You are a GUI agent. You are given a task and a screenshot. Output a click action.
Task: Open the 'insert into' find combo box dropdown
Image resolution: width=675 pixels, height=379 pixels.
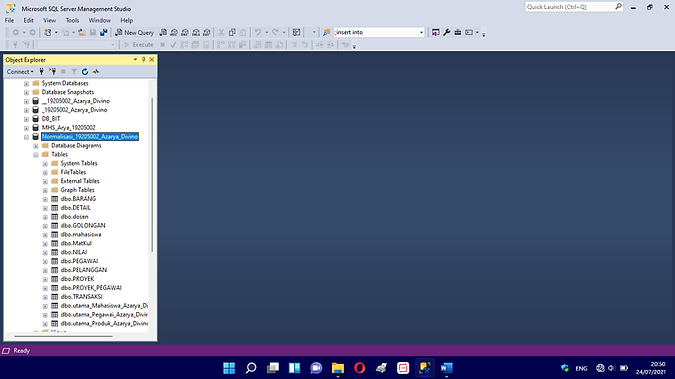pyautogui.click(x=421, y=32)
